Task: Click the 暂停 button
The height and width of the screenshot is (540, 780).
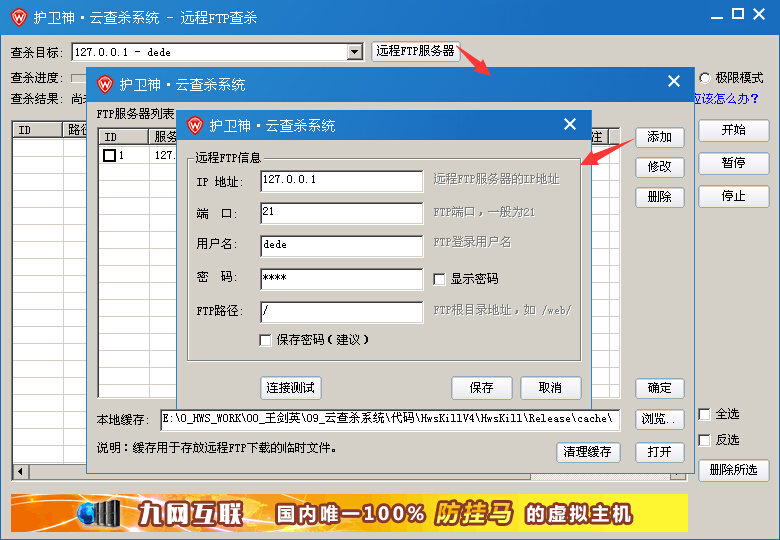Action: [x=734, y=163]
